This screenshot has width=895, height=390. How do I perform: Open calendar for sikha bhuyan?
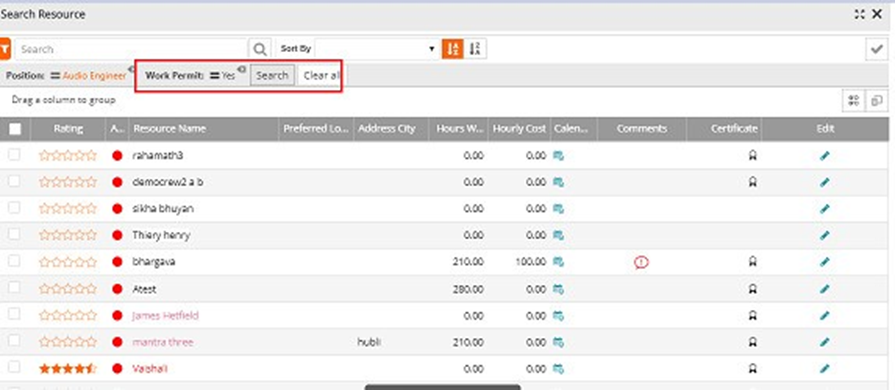point(559,209)
